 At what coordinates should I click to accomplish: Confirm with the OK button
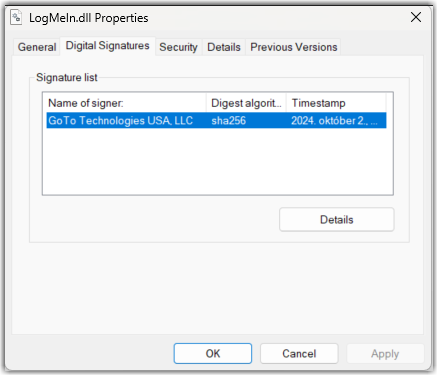pyautogui.click(x=213, y=353)
